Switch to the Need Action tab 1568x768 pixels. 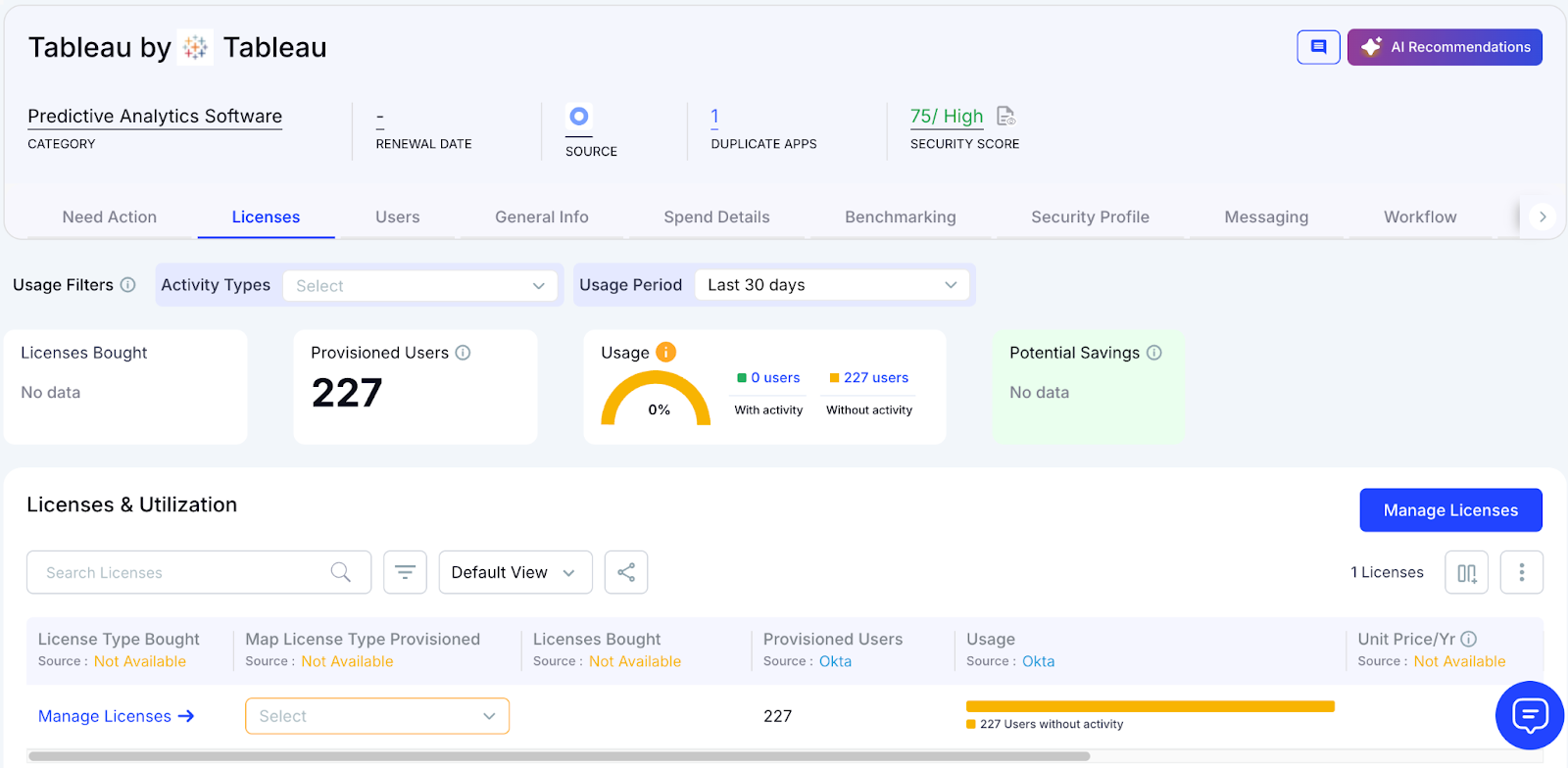tap(110, 217)
